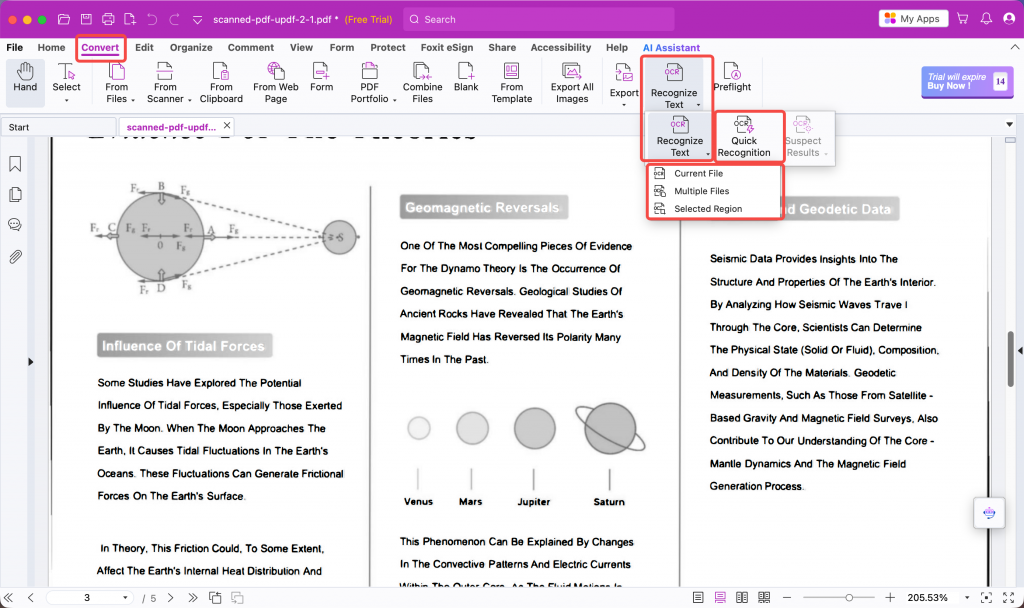The height and width of the screenshot is (608, 1024).
Task: Open the Convert tab
Action: (100, 48)
